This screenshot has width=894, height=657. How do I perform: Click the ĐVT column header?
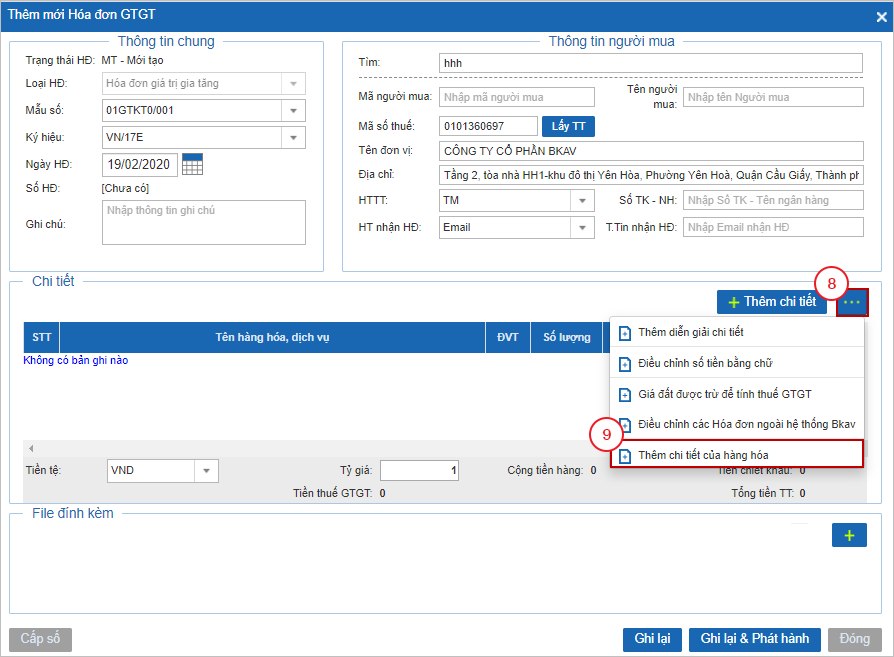tap(507, 338)
